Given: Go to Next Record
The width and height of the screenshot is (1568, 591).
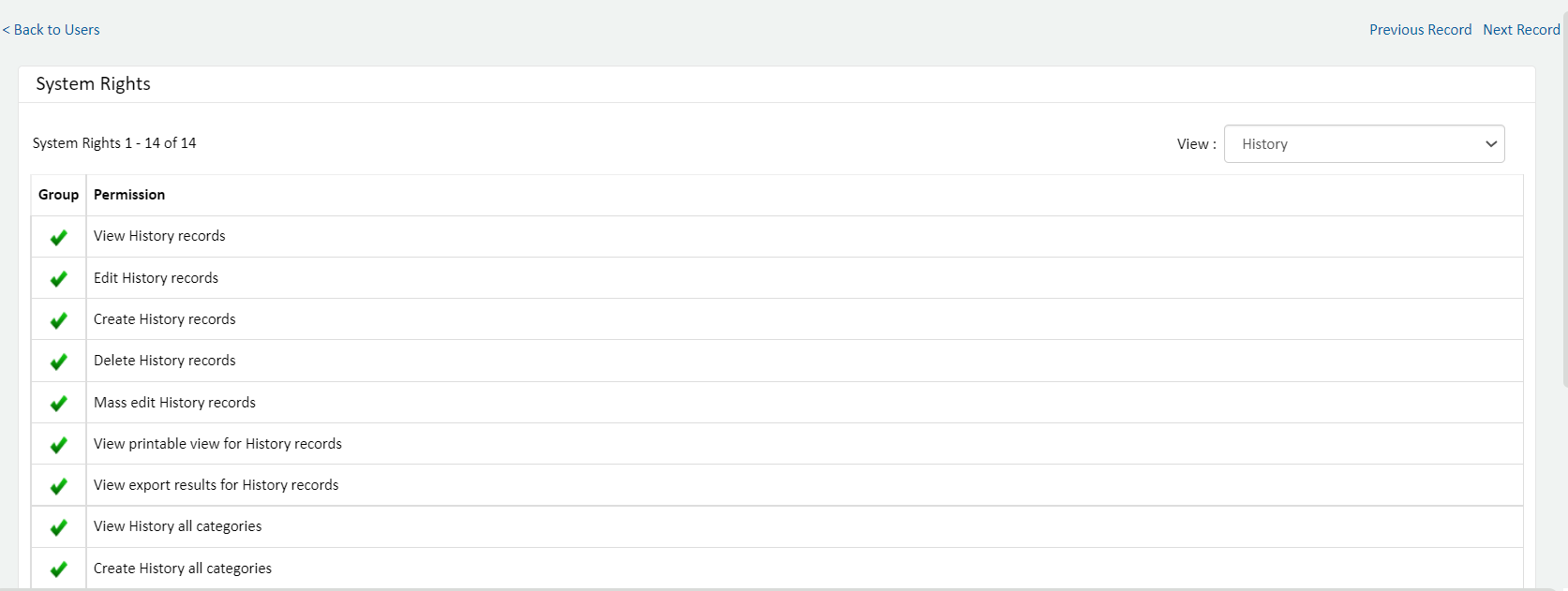Looking at the screenshot, I should (1521, 30).
